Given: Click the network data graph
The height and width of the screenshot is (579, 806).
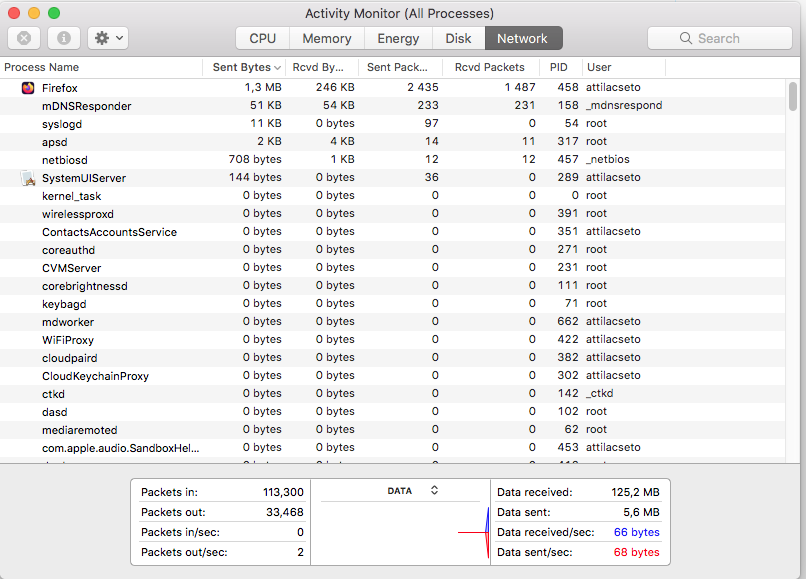Looking at the screenshot, I should (x=400, y=533).
